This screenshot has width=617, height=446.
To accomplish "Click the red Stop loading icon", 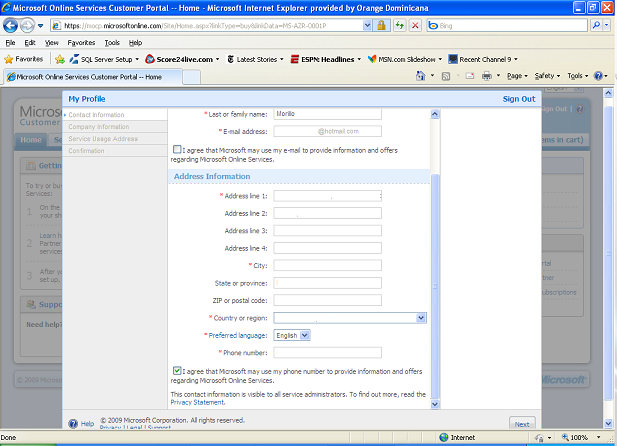I will pyautogui.click(x=415, y=26).
